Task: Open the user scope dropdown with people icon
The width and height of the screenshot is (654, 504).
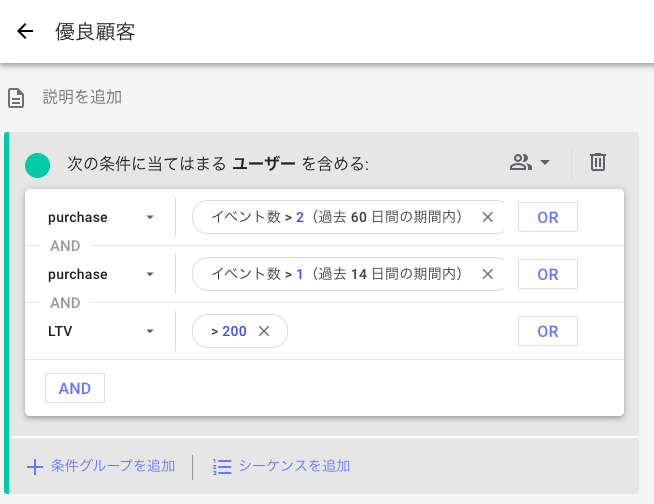Action: tap(530, 162)
